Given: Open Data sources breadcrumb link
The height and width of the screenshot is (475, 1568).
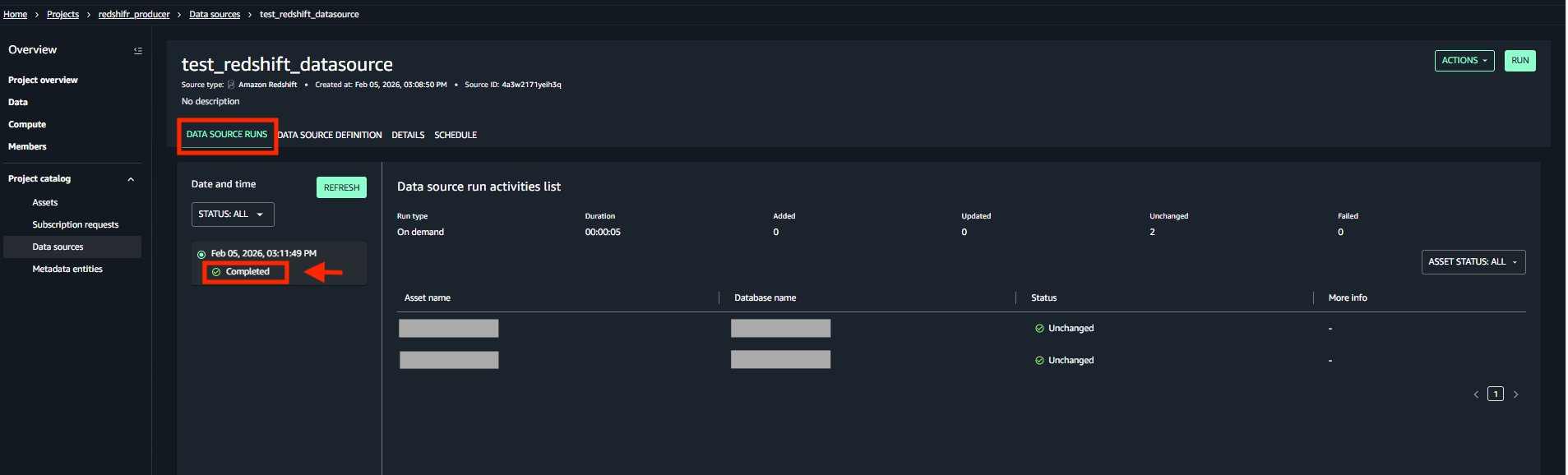Looking at the screenshot, I should click(215, 14).
